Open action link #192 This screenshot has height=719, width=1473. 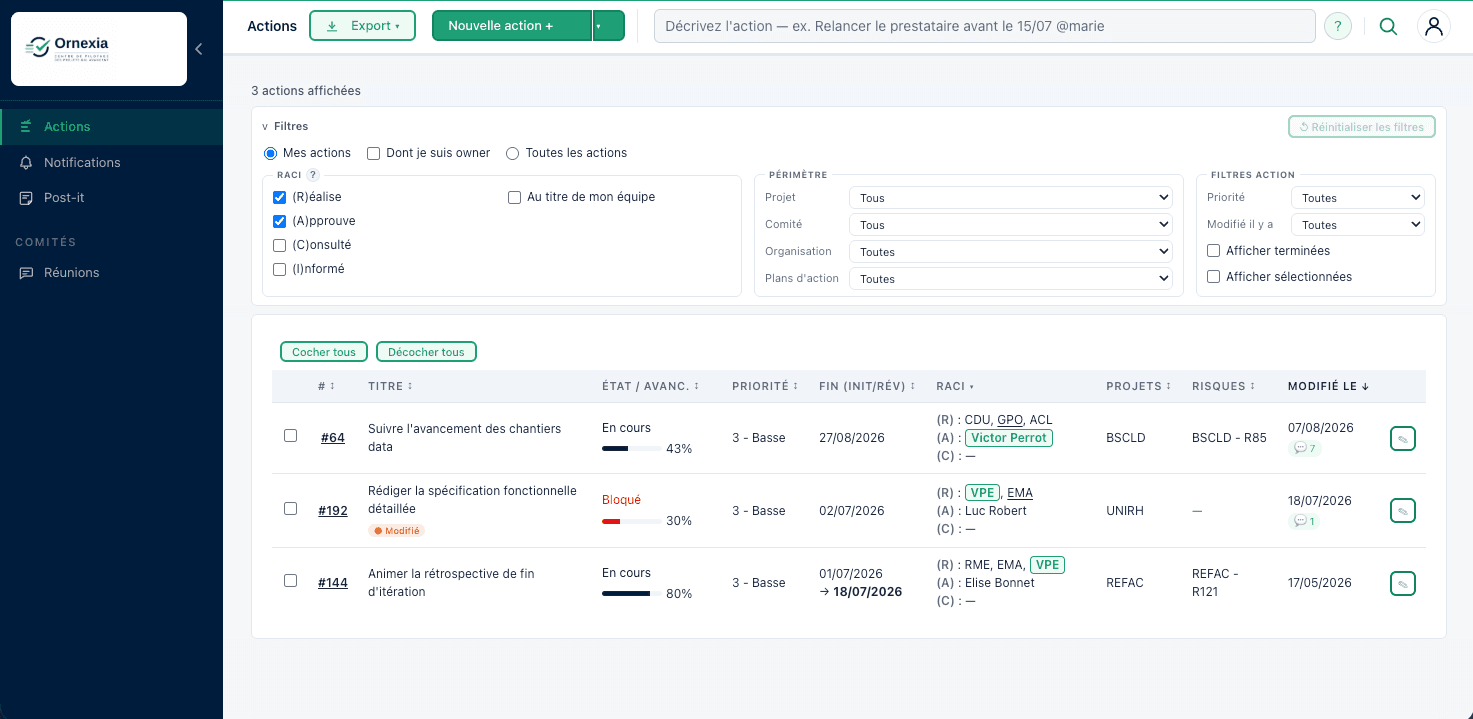coord(333,511)
